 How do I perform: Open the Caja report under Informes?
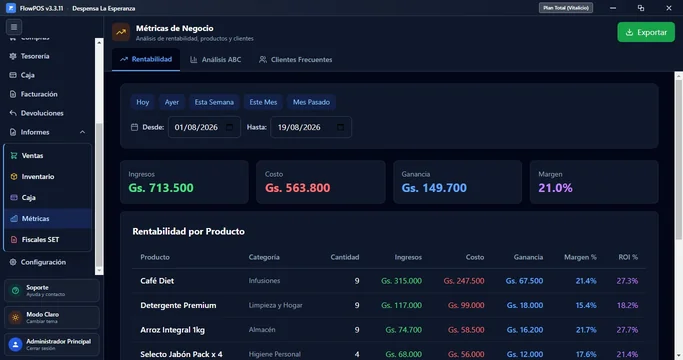48,197
